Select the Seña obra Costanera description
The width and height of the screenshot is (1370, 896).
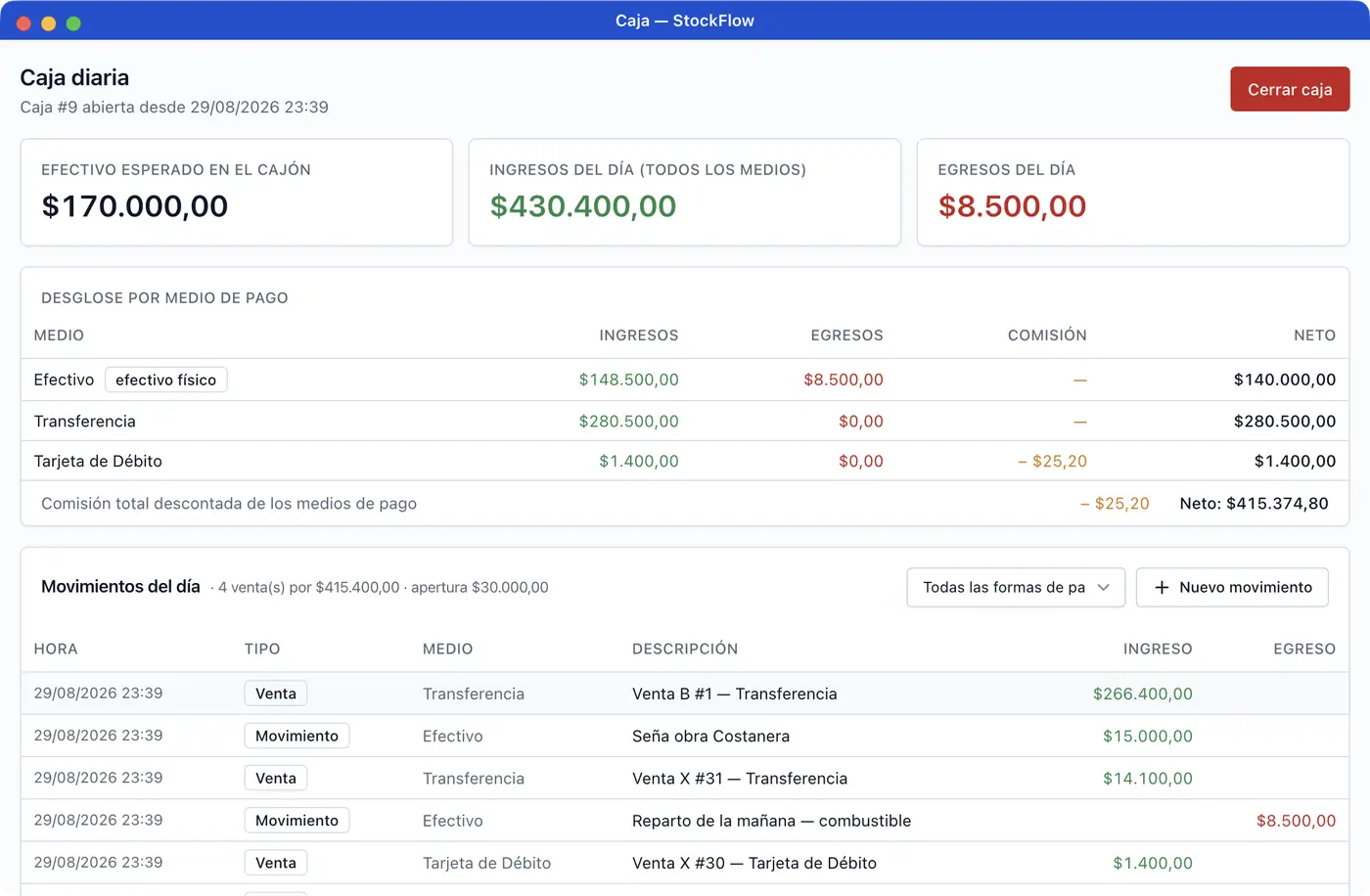pyautogui.click(x=710, y=736)
